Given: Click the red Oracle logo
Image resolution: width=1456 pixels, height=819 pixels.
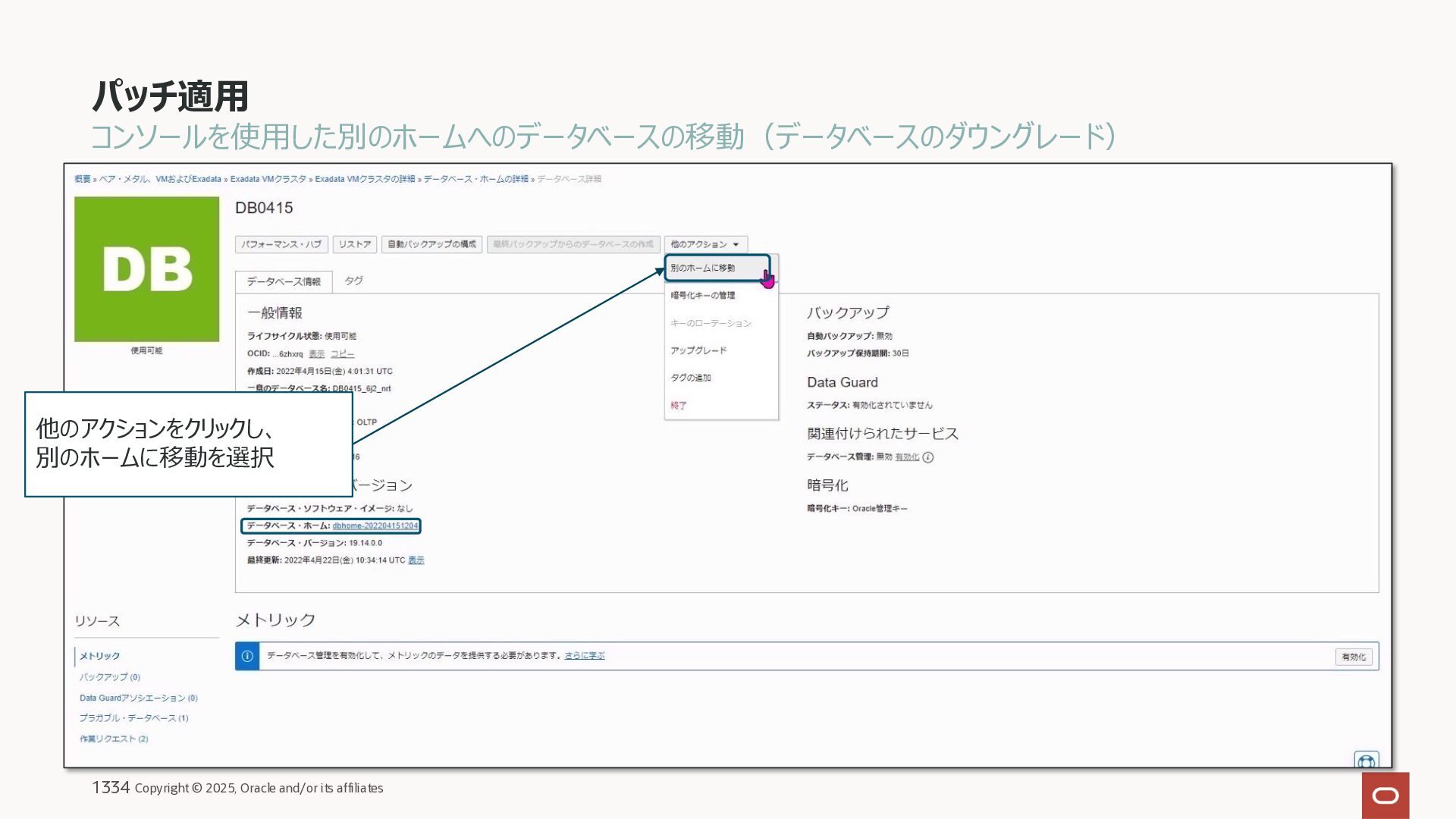Looking at the screenshot, I should [x=1385, y=795].
